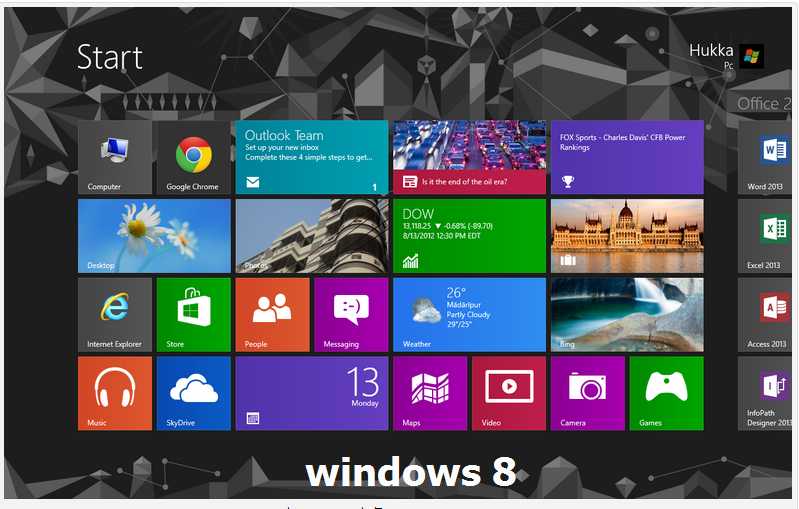Click the Start heading text
The height and width of the screenshot is (509, 799).
110,57
